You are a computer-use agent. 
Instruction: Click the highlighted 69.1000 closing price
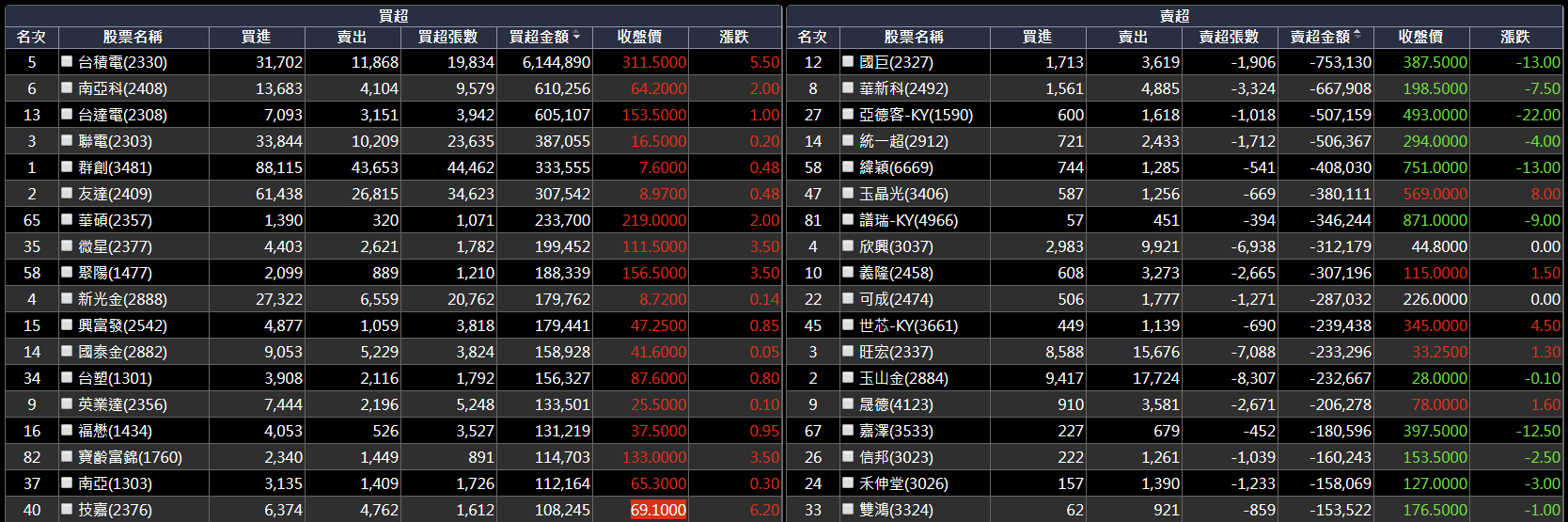tap(658, 510)
